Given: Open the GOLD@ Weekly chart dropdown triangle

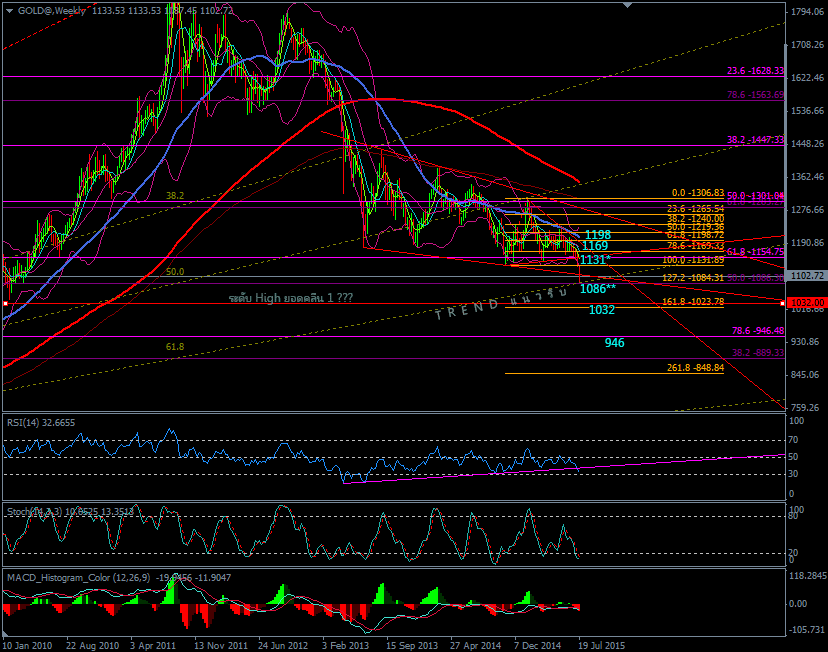Looking at the screenshot, I should (10, 11).
